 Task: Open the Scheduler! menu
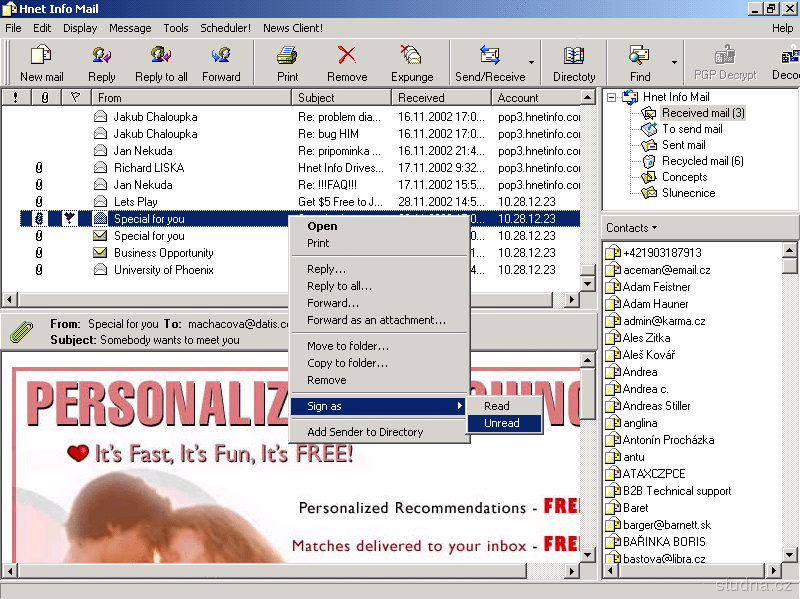pyautogui.click(x=226, y=28)
